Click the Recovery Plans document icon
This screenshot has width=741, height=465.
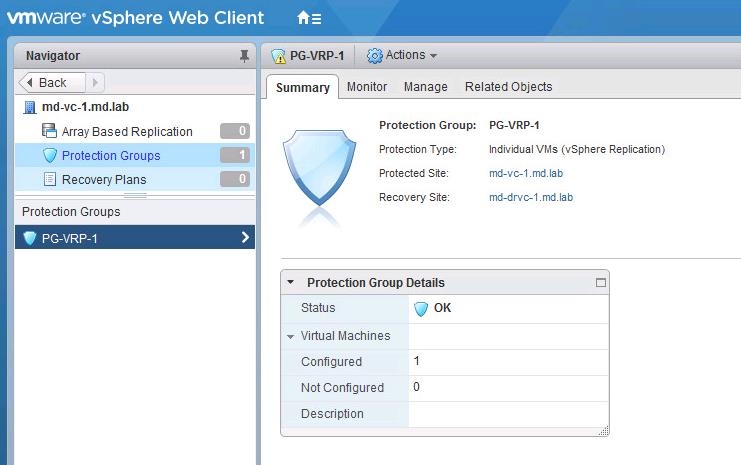pos(50,179)
